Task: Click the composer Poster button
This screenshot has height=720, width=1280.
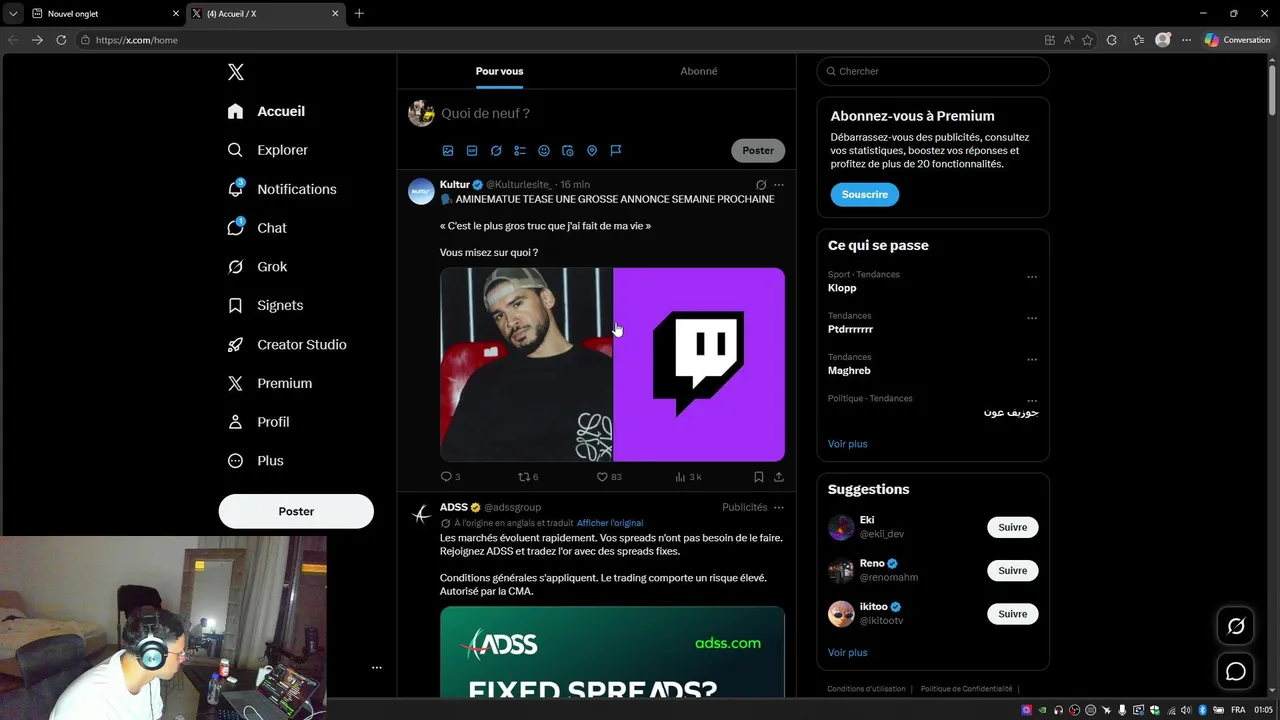Action: pyautogui.click(x=758, y=150)
